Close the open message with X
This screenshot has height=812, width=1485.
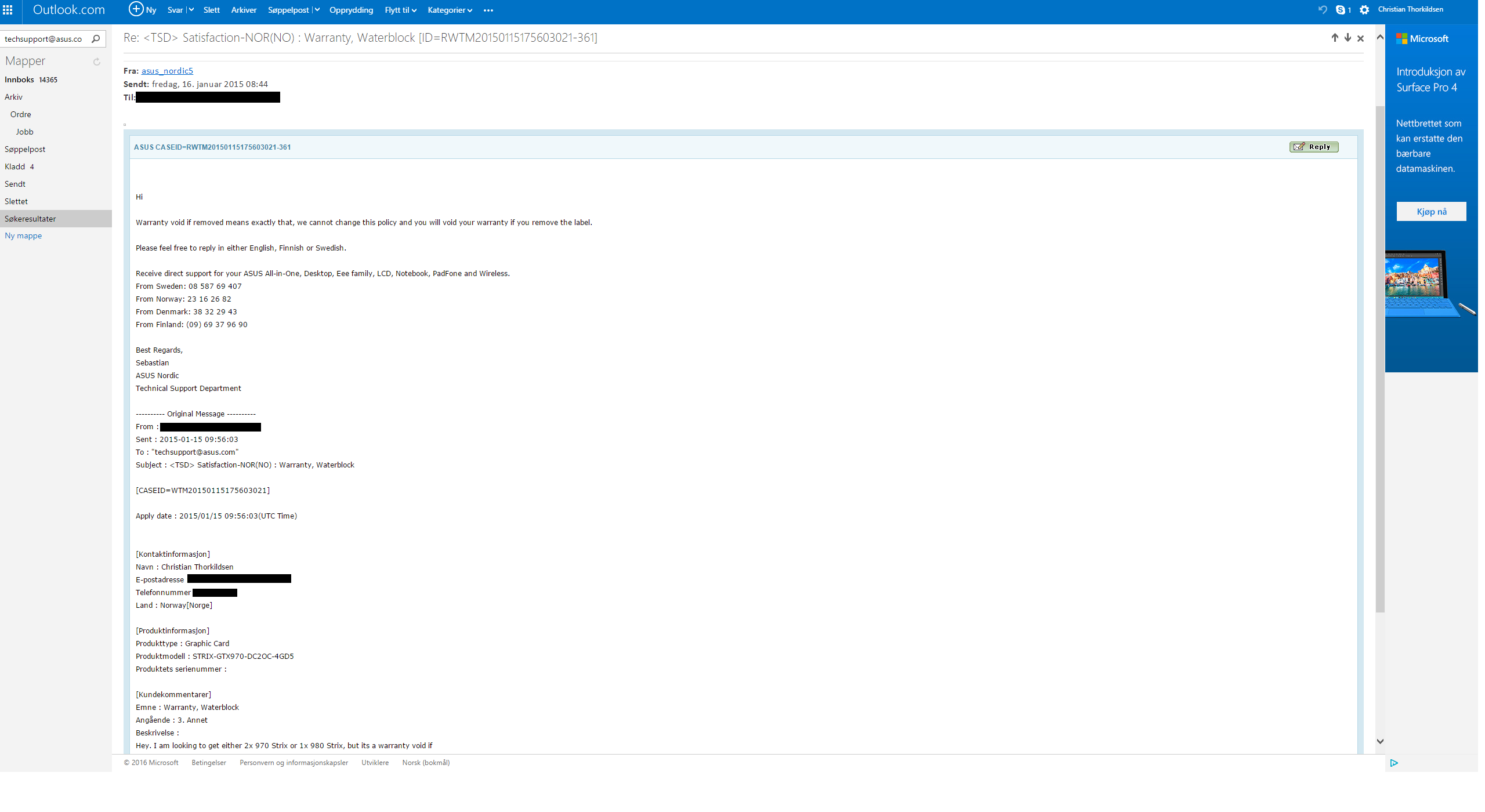1360,38
